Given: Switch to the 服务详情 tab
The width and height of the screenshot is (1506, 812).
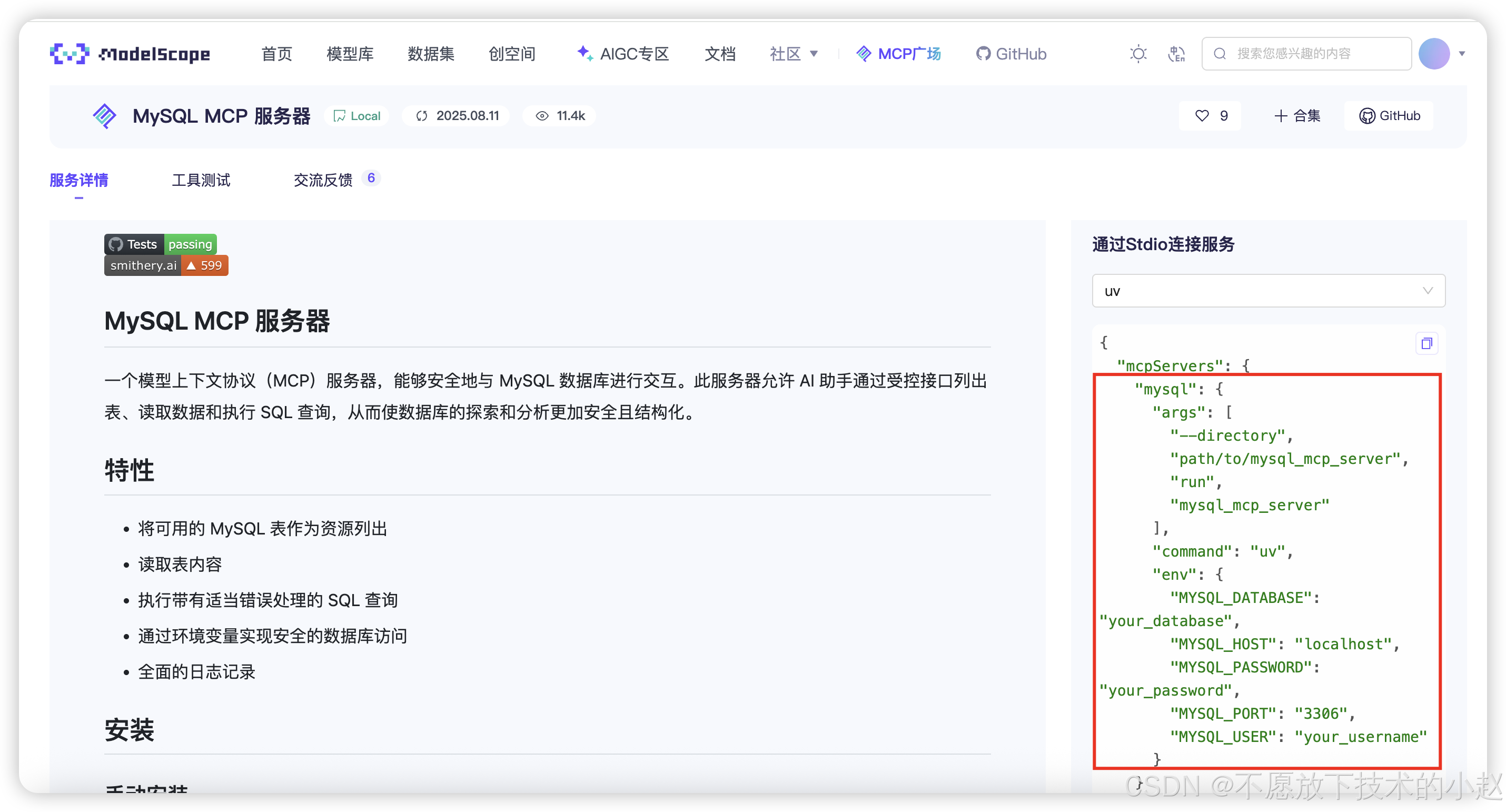Looking at the screenshot, I should click(79, 180).
